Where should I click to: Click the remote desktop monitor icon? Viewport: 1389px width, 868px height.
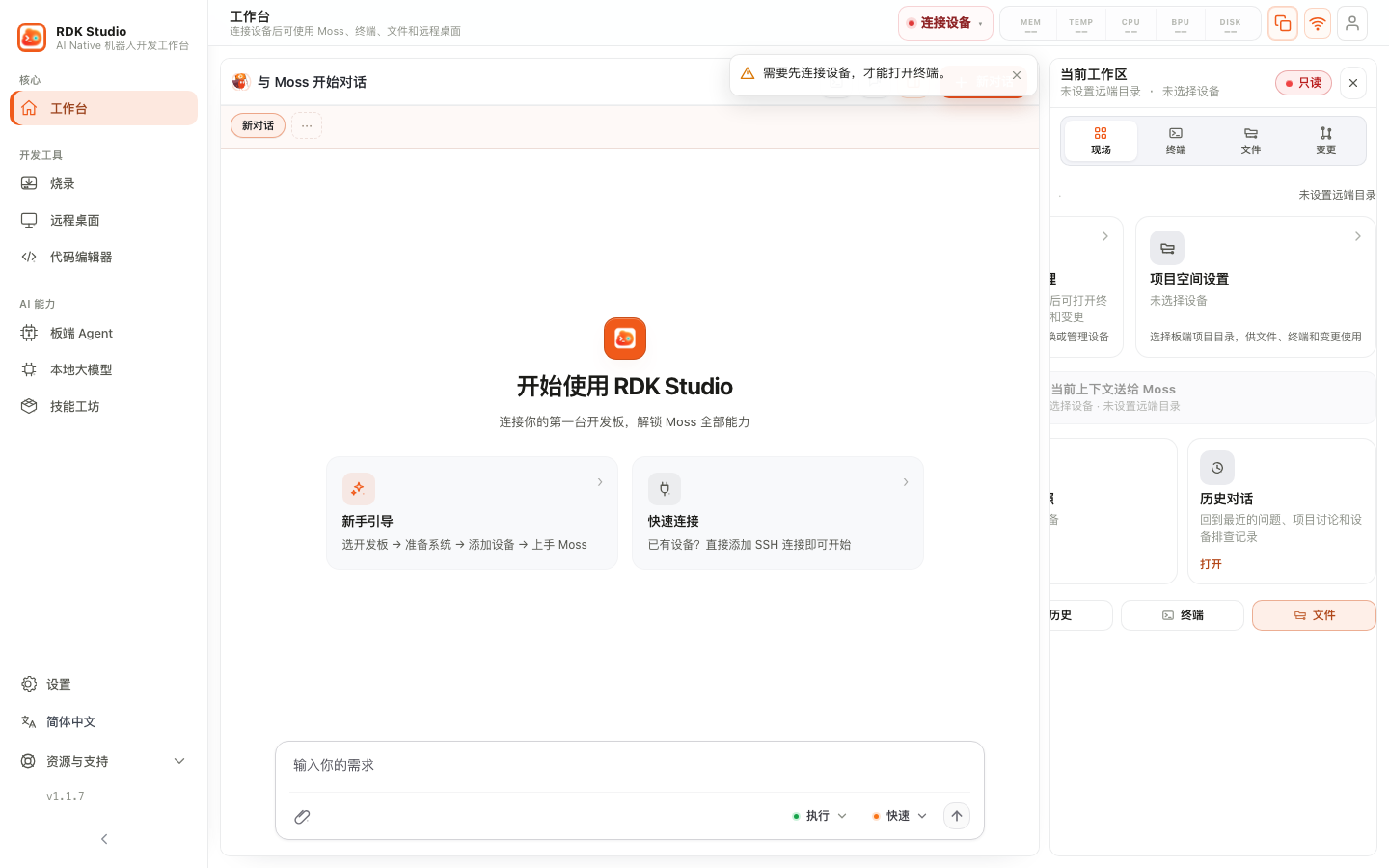coord(29,220)
